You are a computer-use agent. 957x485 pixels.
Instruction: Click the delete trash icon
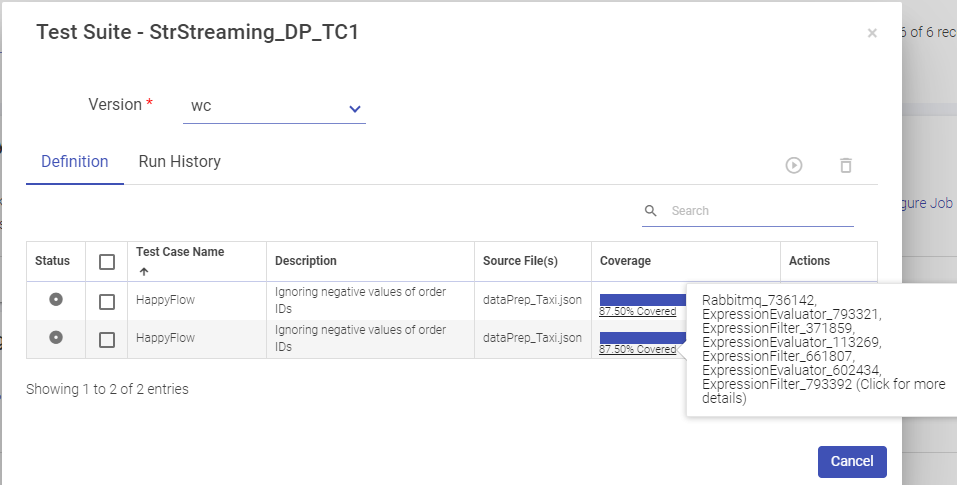coord(846,166)
